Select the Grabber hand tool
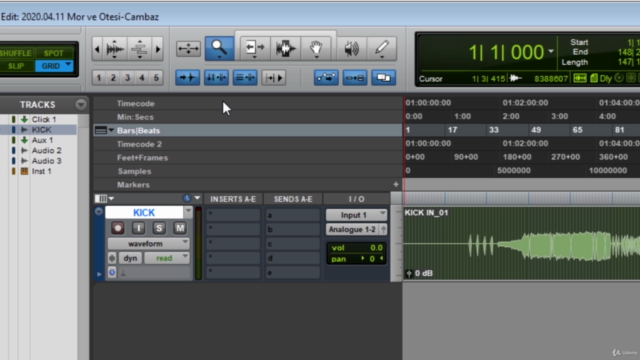The image size is (640, 360). tap(316, 48)
